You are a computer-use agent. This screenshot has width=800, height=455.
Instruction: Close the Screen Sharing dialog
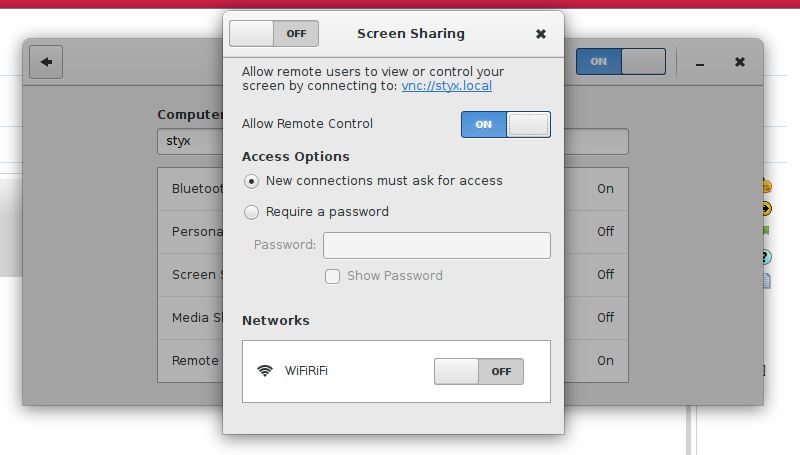541,34
